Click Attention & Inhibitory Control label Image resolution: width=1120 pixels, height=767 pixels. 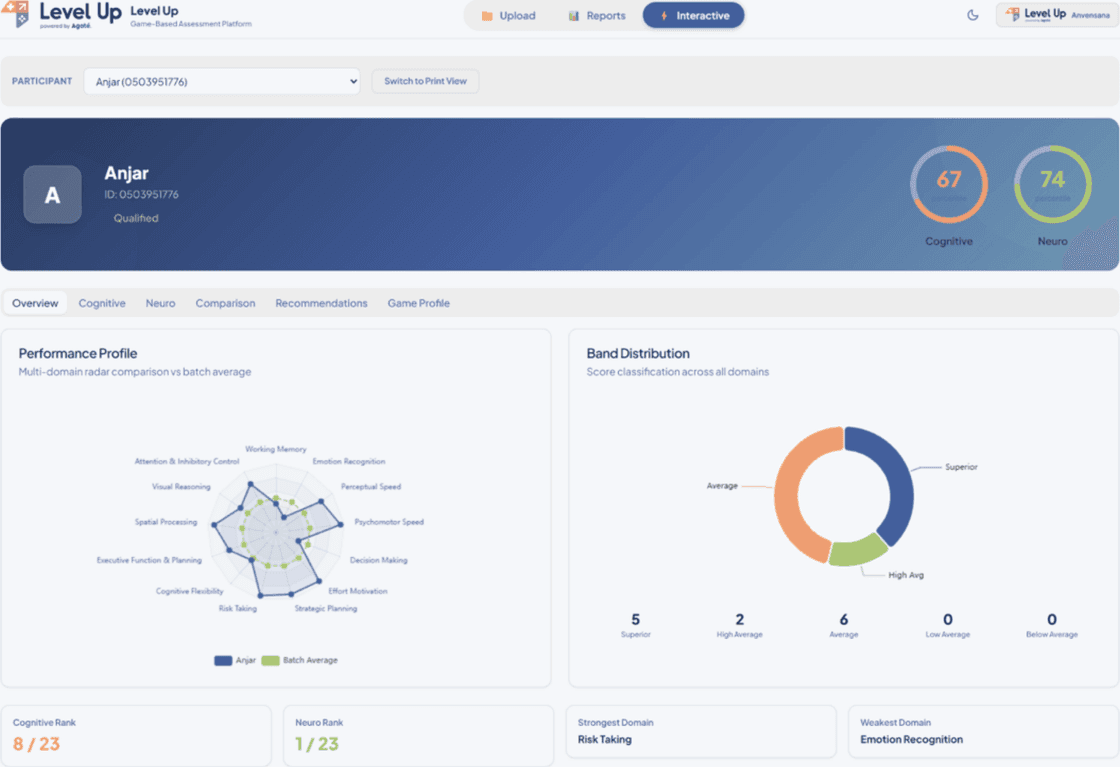coord(187,461)
